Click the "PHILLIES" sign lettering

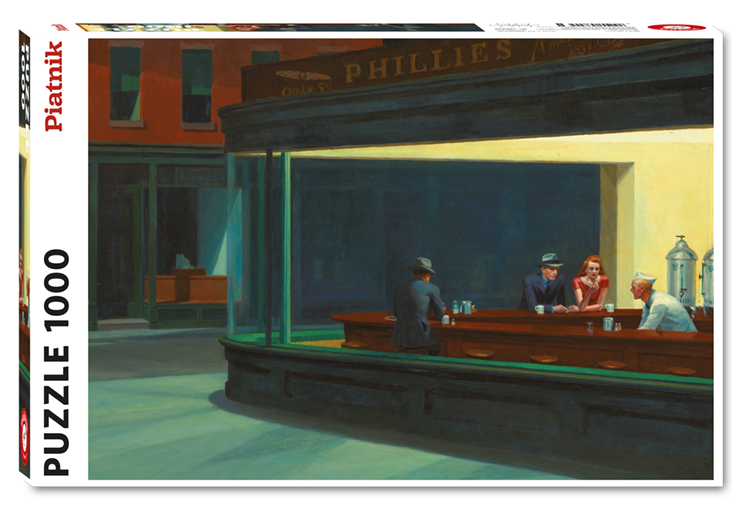pyautogui.click(x=428, y=61)
